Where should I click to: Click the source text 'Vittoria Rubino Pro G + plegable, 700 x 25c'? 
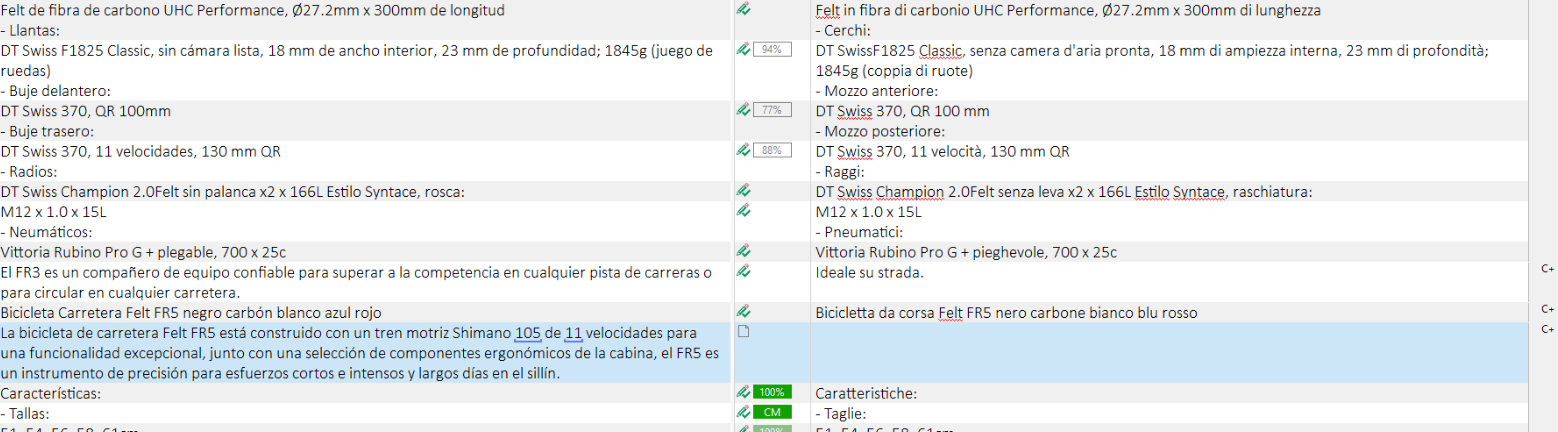coord(143,252)
